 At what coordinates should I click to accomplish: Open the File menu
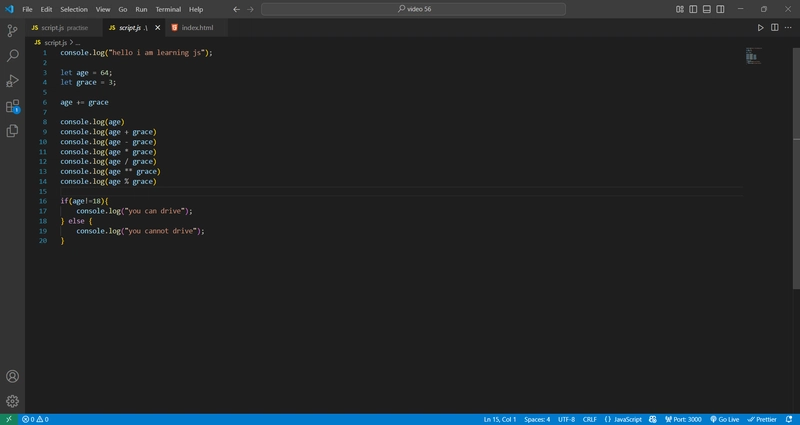pyautogui.click(x=27, y=9)
